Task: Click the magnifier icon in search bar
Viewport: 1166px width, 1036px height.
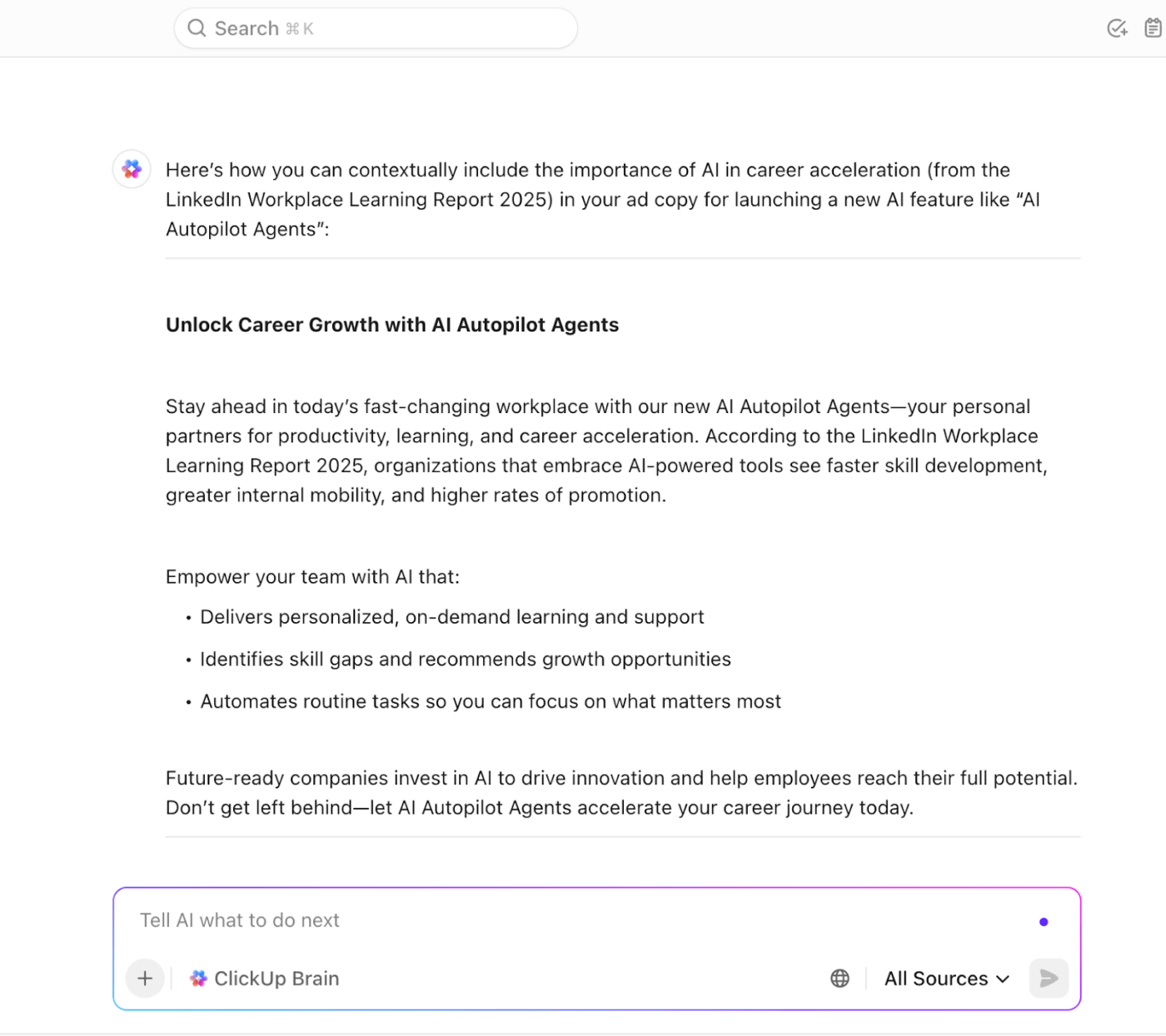Action: pos(197,28)
